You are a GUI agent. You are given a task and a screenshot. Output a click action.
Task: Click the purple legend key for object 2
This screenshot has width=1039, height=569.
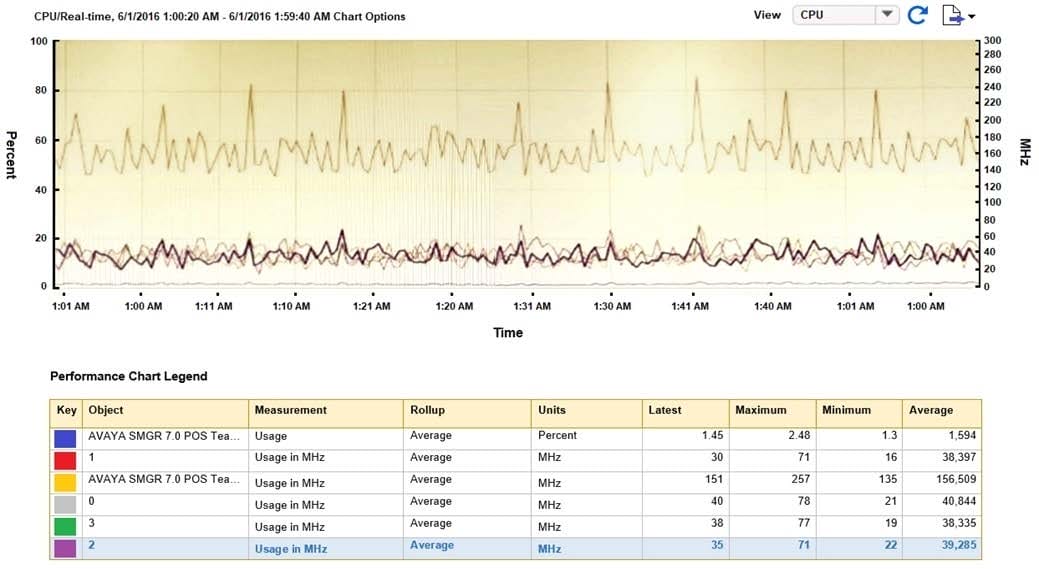[67, 548]
